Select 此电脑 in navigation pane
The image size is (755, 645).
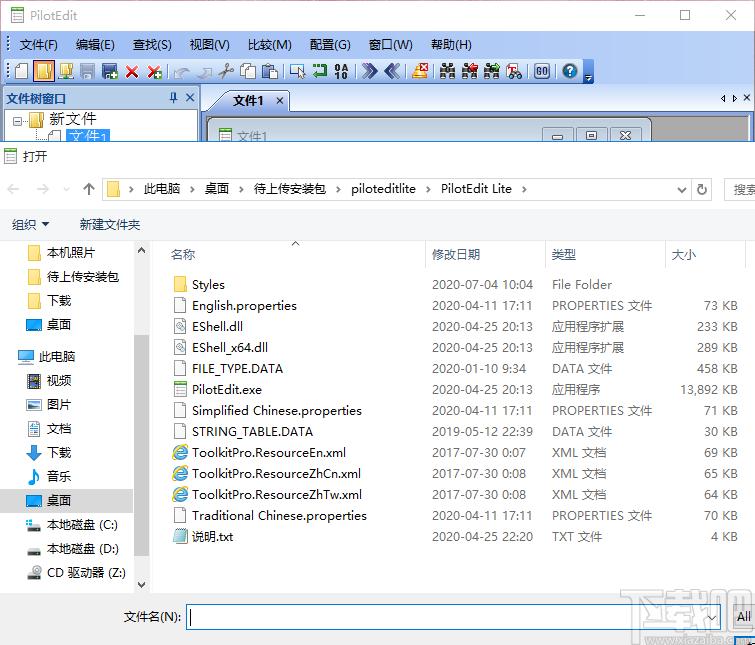[57, 356]
